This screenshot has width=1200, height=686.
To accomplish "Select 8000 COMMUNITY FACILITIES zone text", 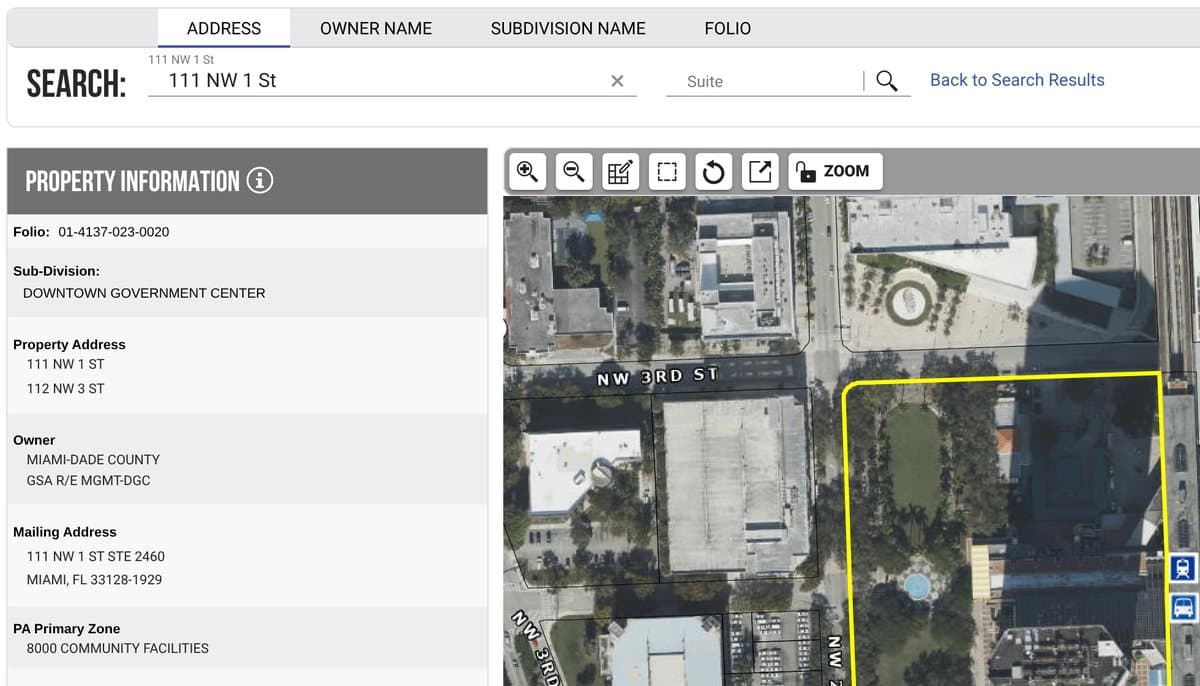I will (x=118, y=648).
